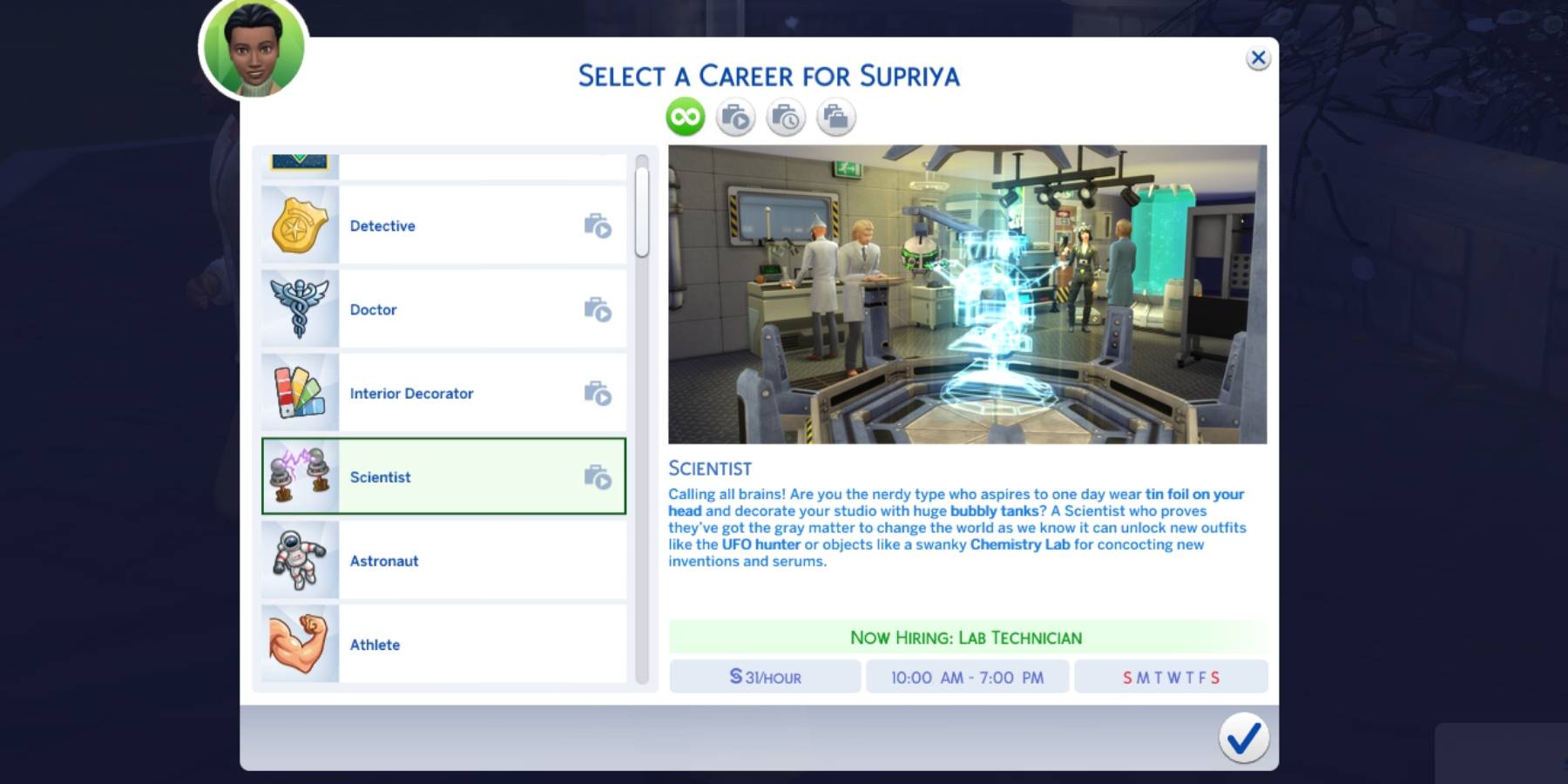Click the Athlete flexed arm icon

(300, 644)
